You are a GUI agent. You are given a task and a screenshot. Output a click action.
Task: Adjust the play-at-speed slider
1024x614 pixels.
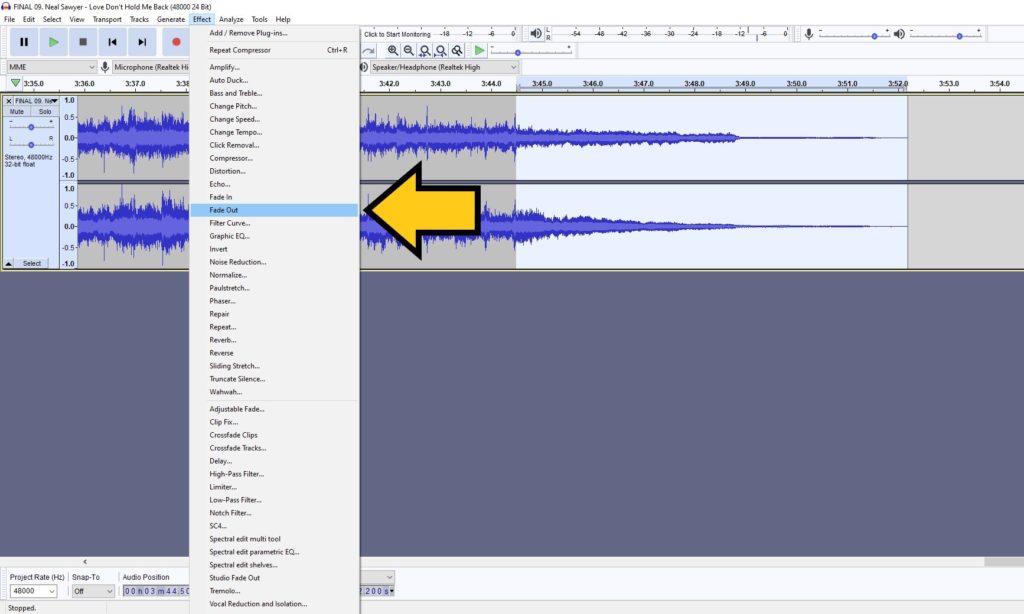[x=530, y=52]
